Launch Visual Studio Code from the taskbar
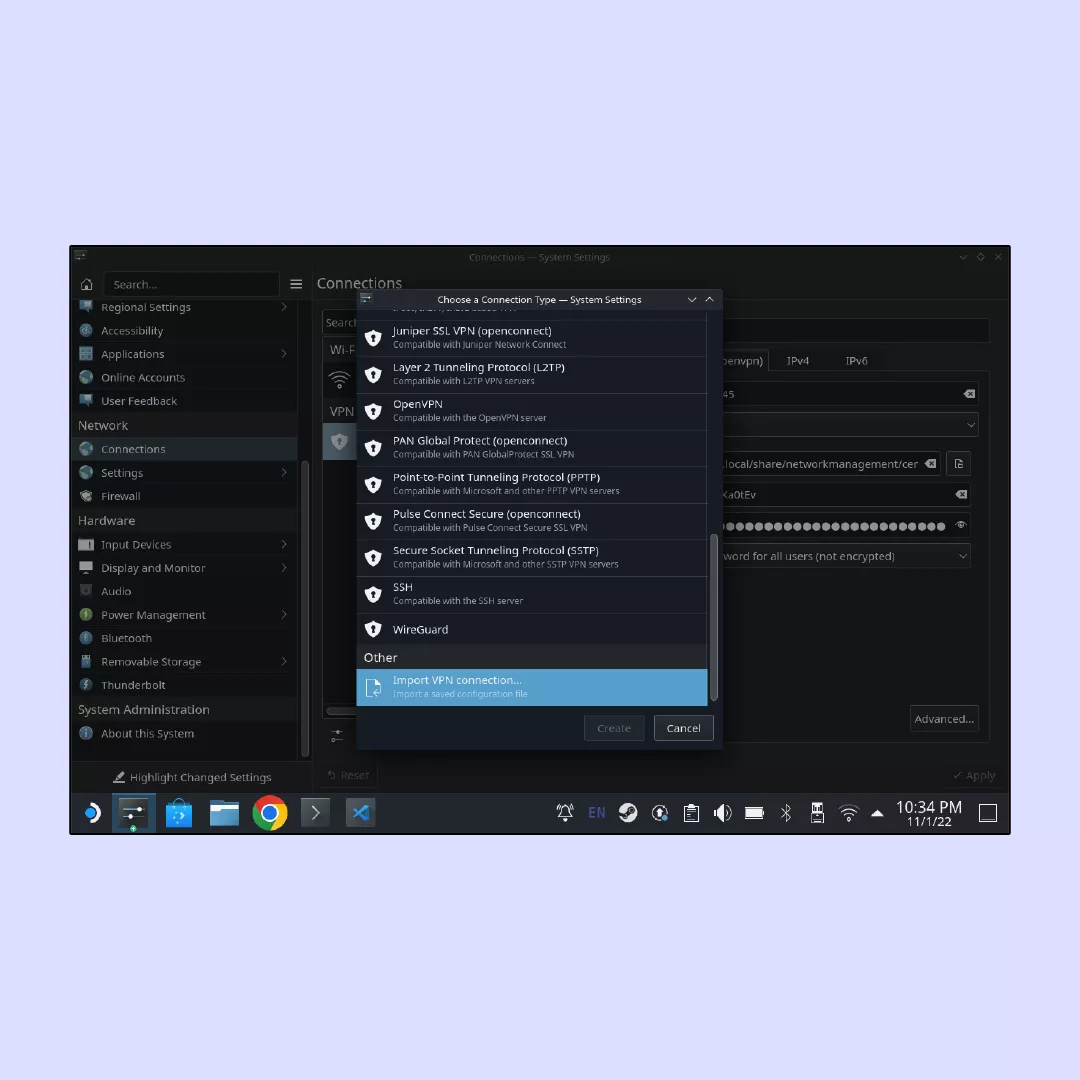Screen dimensions: 1080x1080 pyautogui.click(x=360, y=813)
